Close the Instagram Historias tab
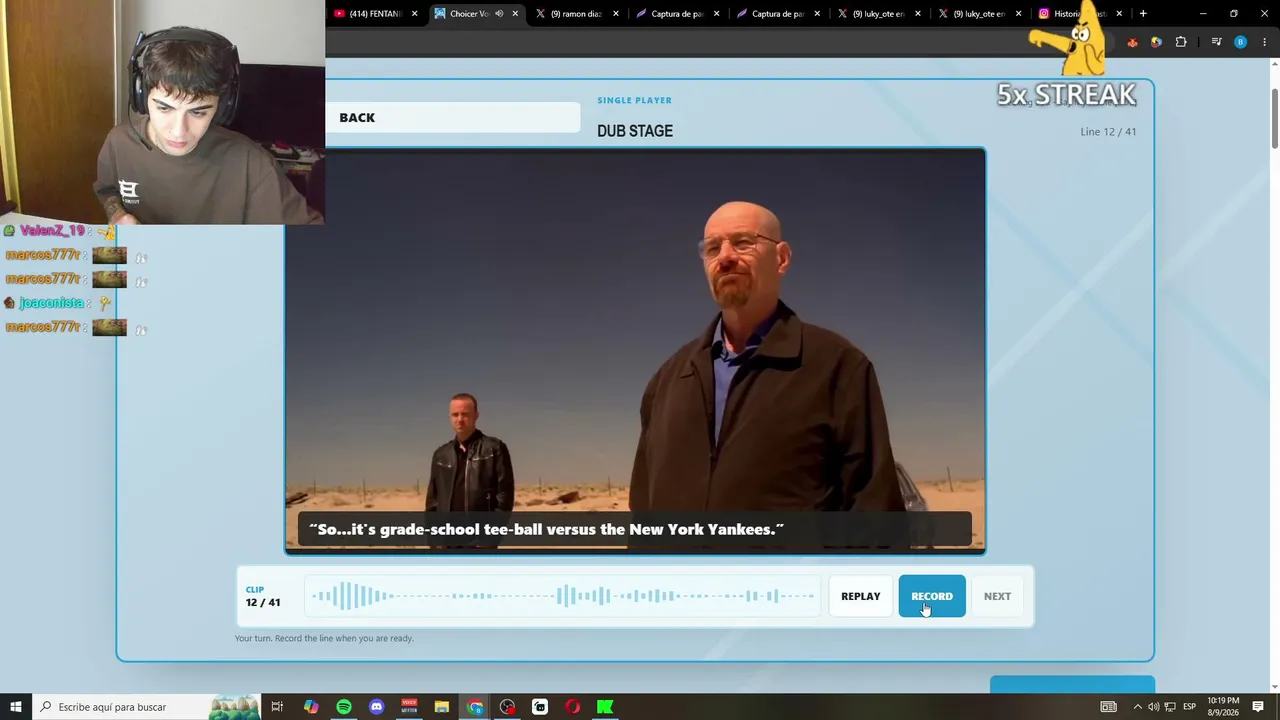This screenshot has height=720, width=1280. (1119, 14)
